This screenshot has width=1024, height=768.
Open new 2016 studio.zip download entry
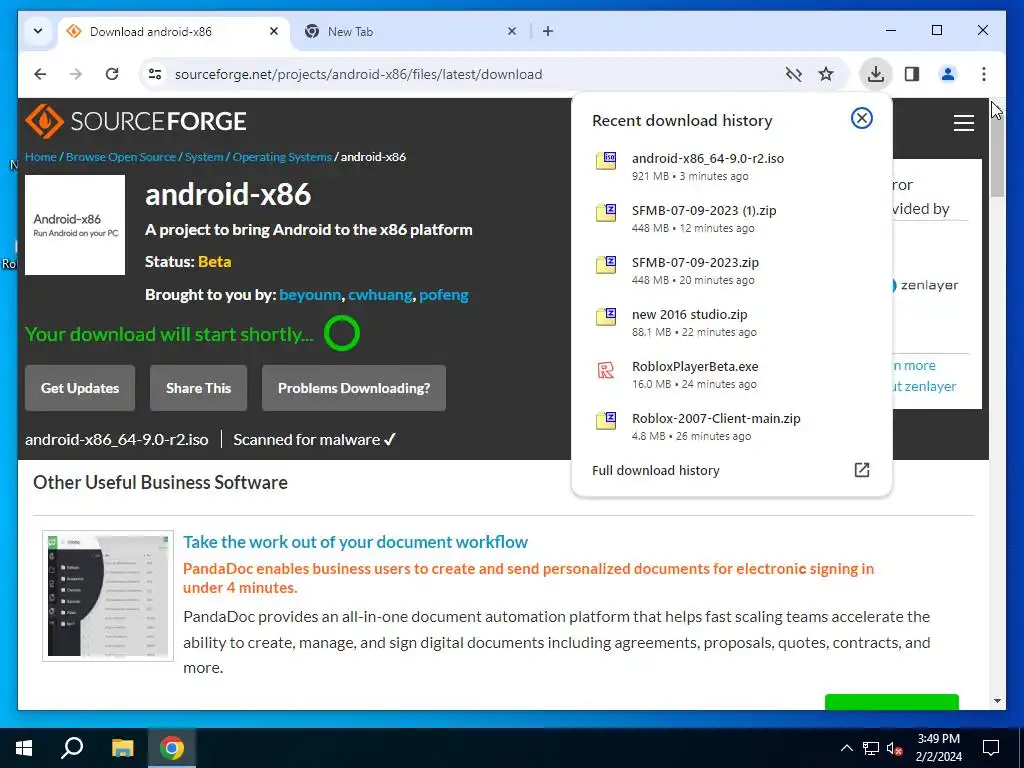(x=731, y=323)
